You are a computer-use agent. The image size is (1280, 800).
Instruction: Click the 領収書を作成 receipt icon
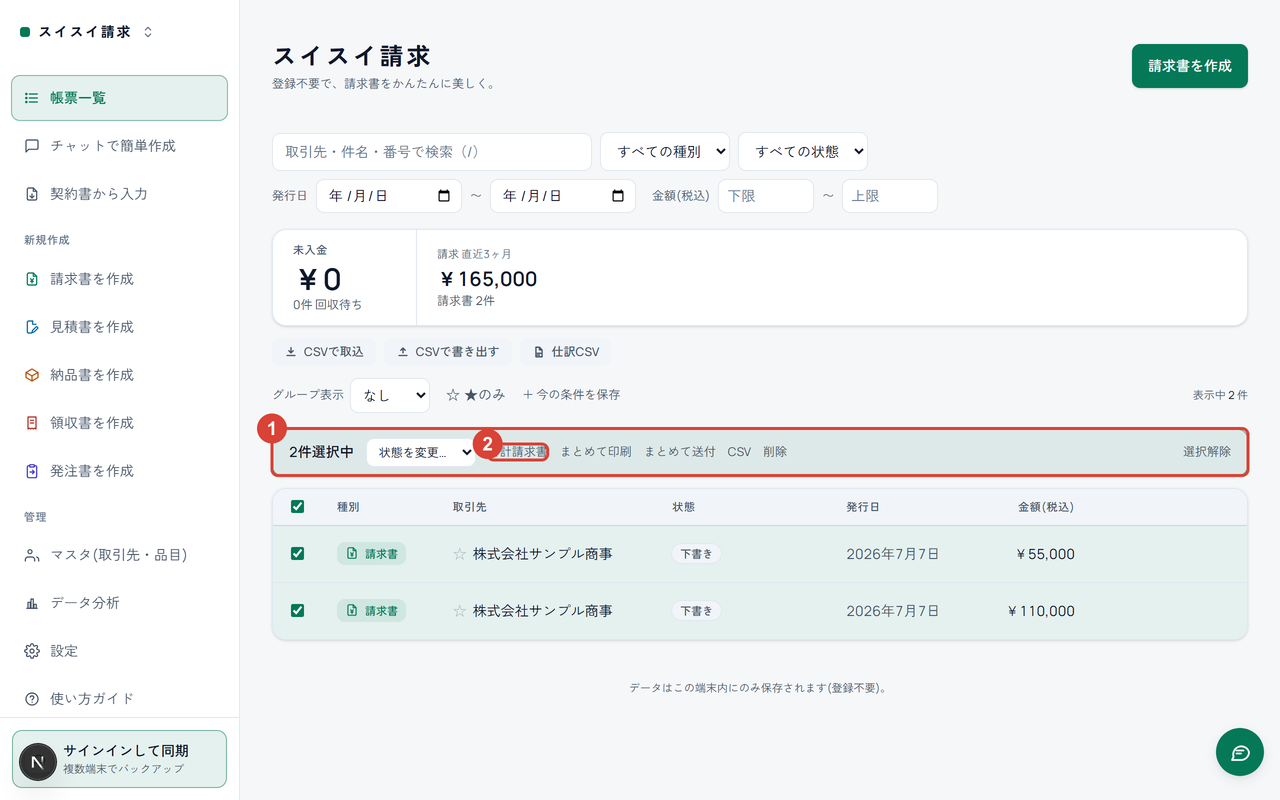[32, 423]
